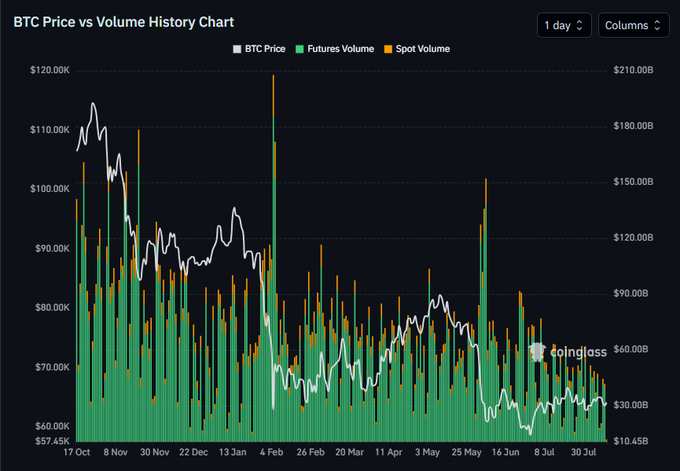Click the 16 Jun date label
The image size is (680, 471).
(x=505, y=452)
